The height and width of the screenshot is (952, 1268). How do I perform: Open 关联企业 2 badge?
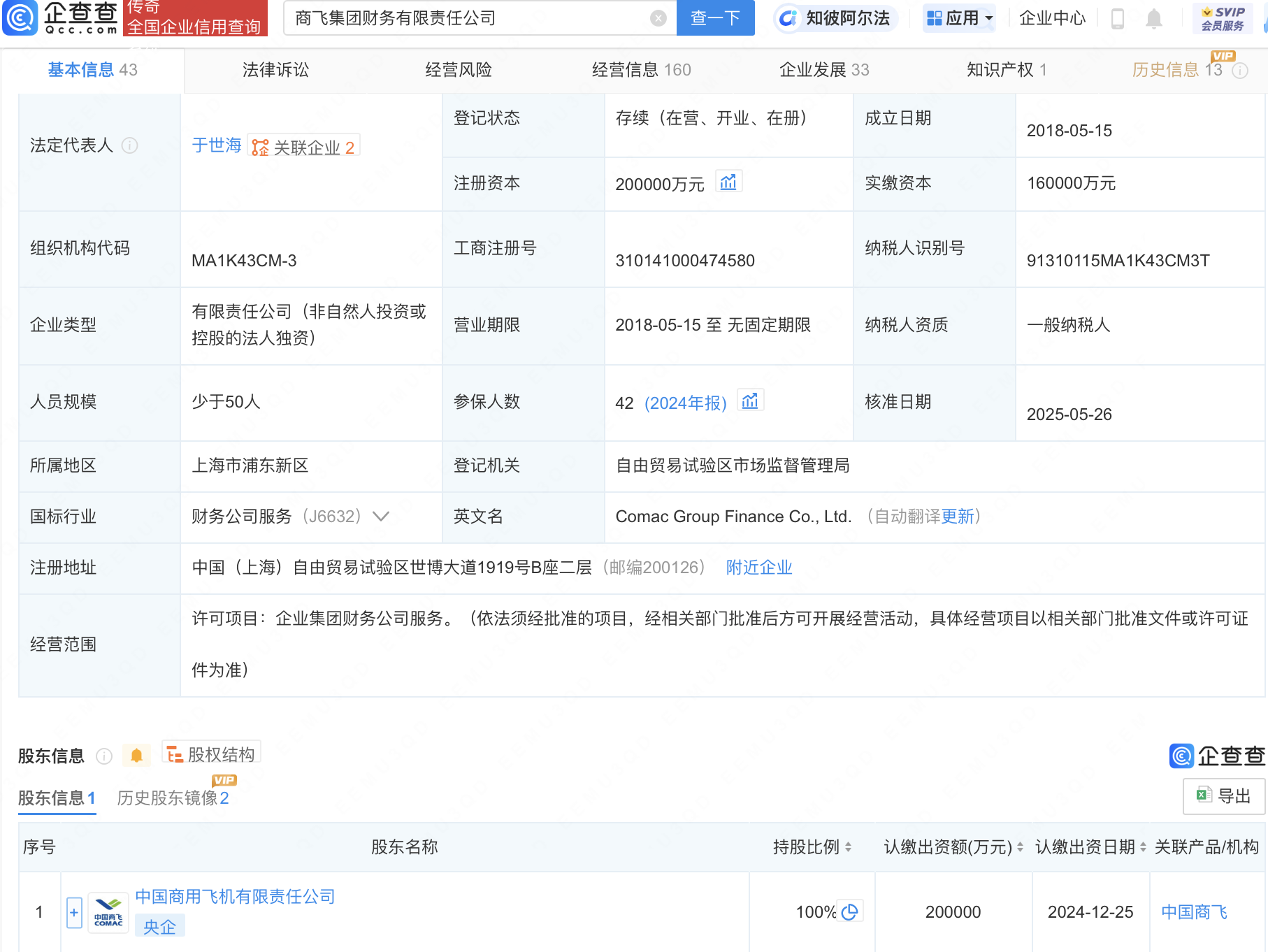click(304, 147)
